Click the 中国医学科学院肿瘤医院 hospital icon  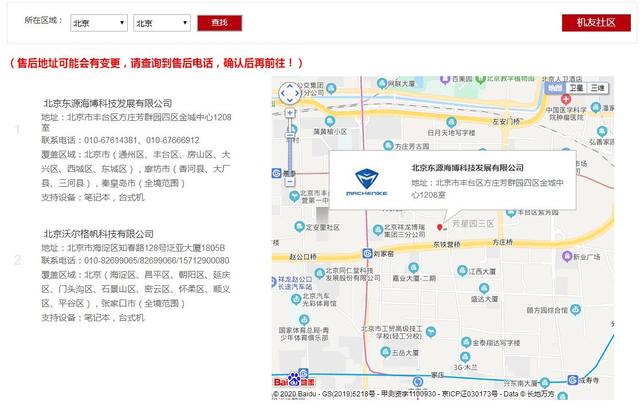pyautogui.click(x=566, y=99)
